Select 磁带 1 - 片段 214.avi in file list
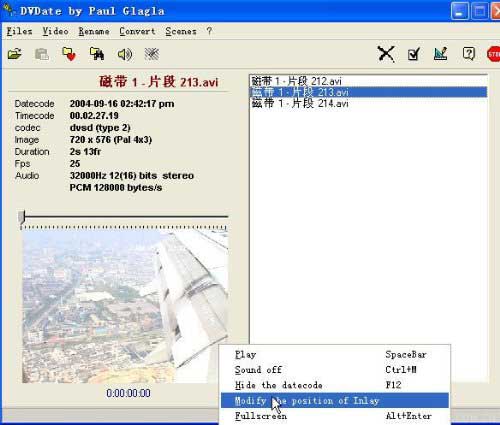This screenshot has height=425, width=500. 369,103
